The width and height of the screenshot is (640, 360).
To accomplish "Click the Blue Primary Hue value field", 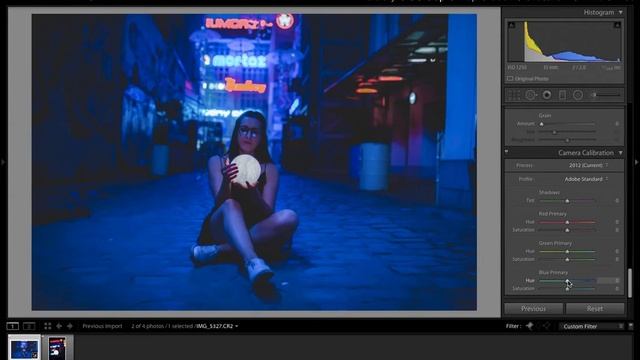I will (x=609, y=281).
